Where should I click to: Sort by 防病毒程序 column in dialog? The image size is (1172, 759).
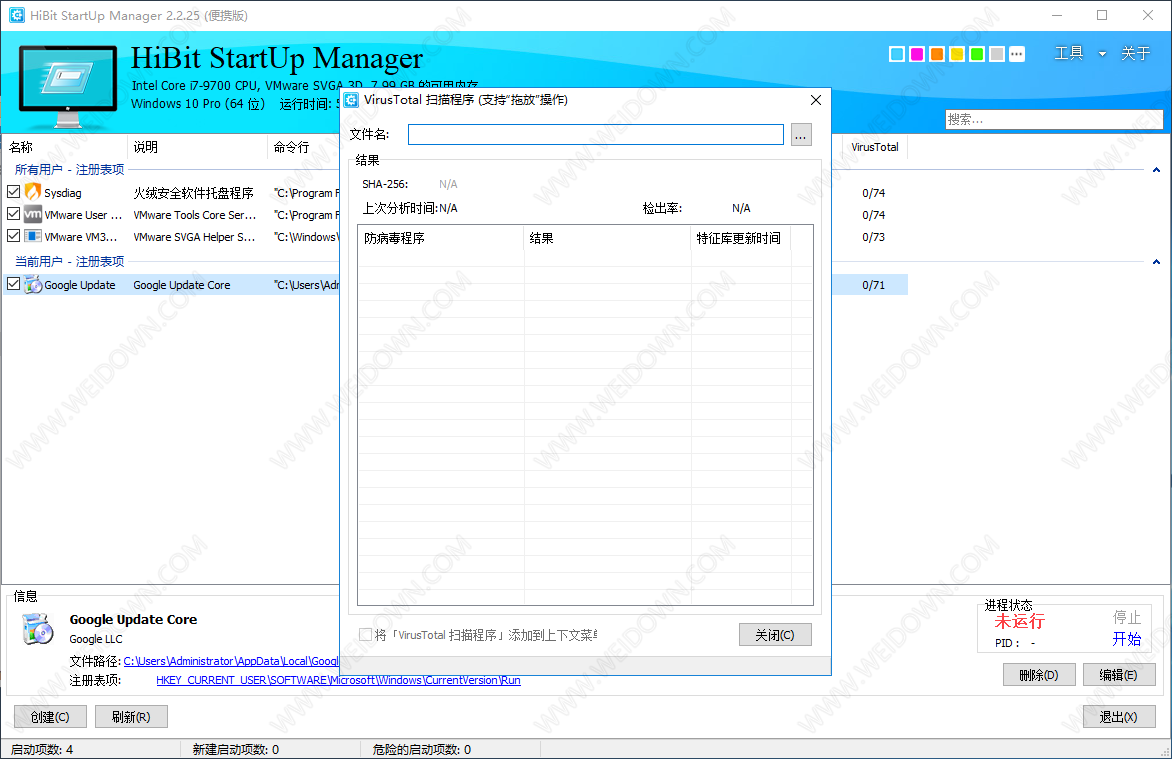pyautogui.click(x=441, y=239)
